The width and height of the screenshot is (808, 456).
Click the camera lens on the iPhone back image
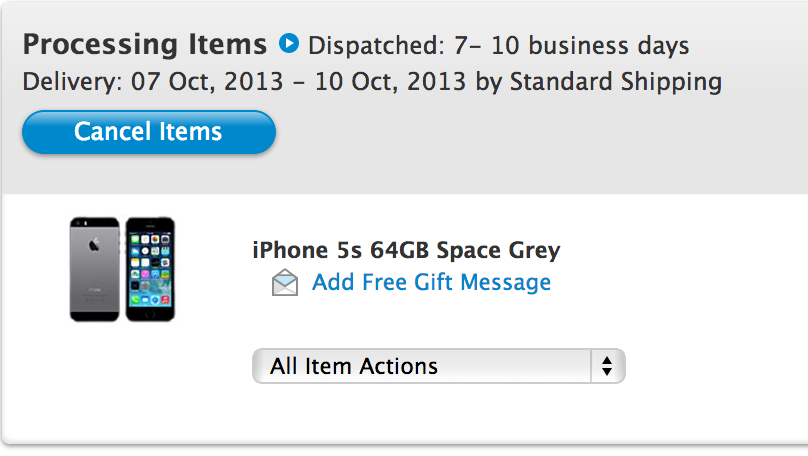tap(78, 224)
